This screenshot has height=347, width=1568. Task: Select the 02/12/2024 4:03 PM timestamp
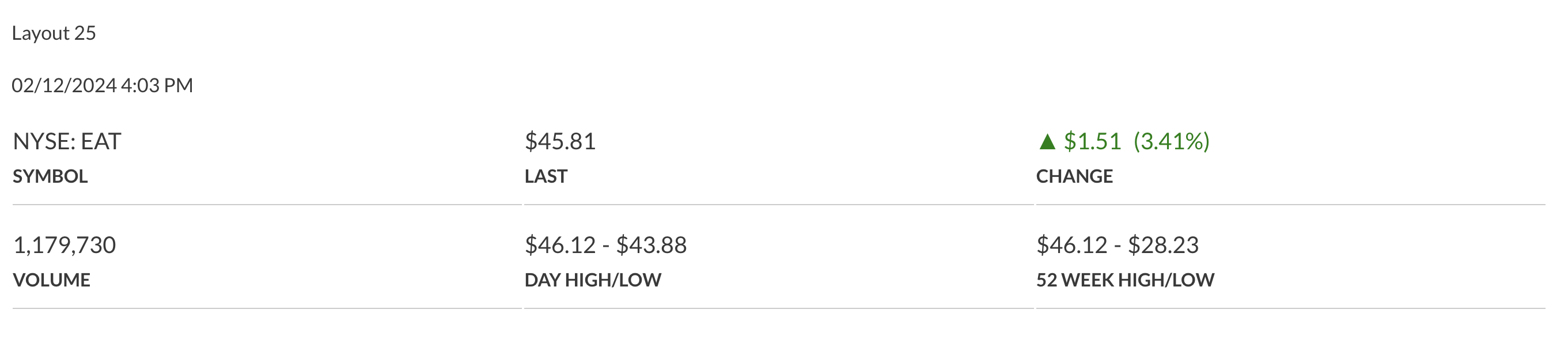[x=103, y=85]
